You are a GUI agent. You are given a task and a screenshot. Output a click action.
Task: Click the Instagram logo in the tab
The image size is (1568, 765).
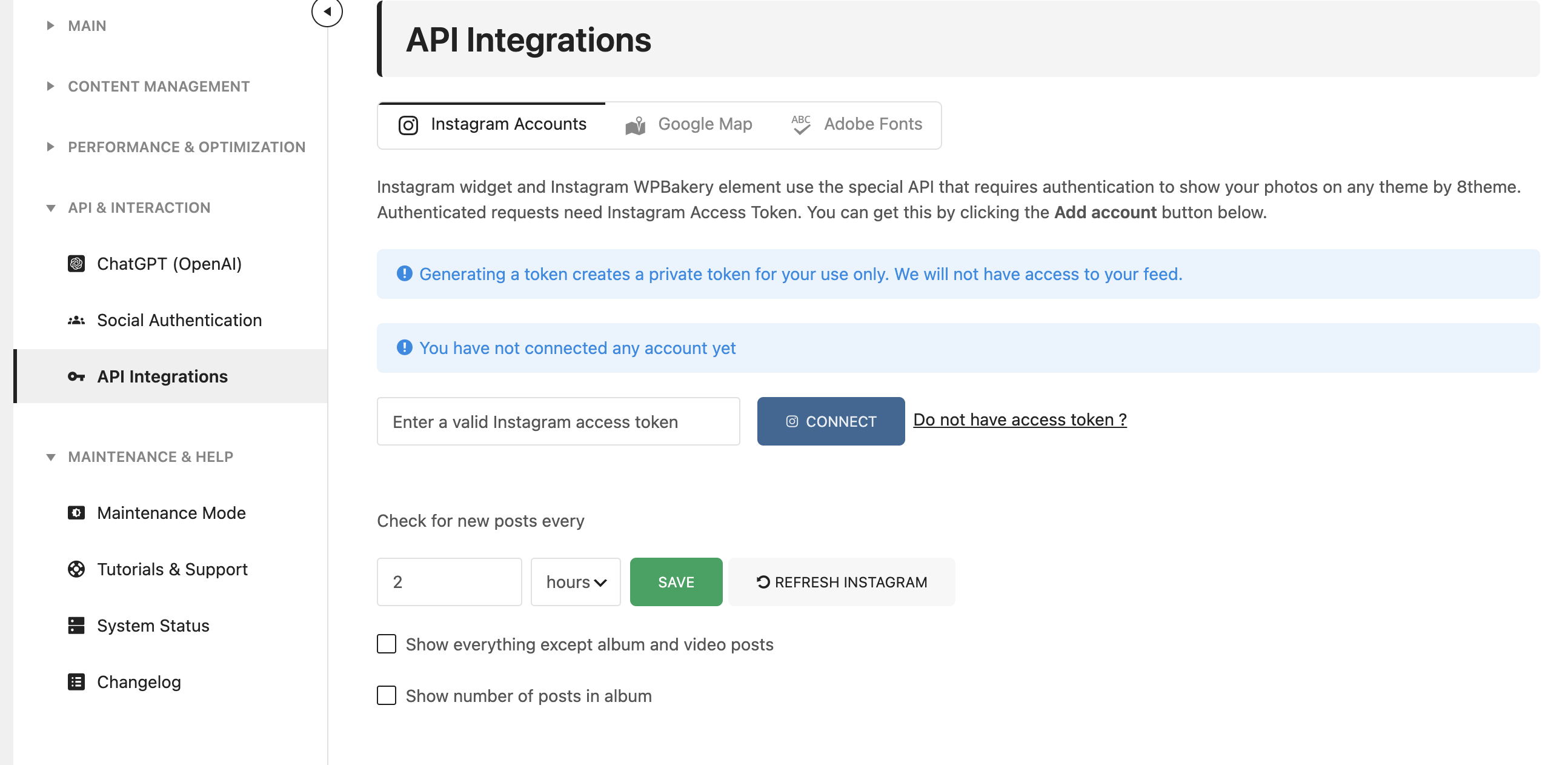(408, 125)
